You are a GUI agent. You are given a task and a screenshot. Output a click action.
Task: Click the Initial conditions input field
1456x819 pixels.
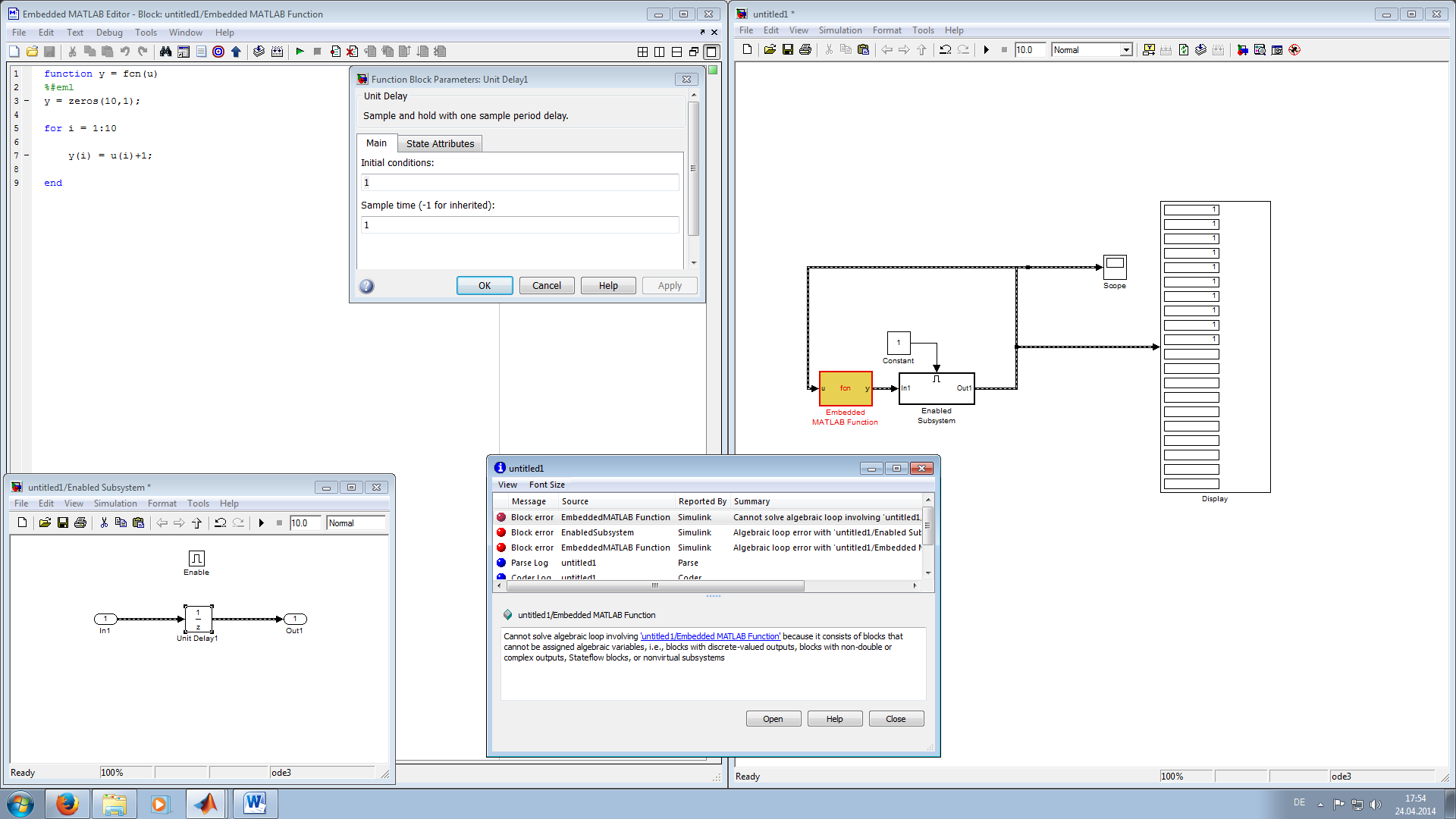(x=519, y=183)
